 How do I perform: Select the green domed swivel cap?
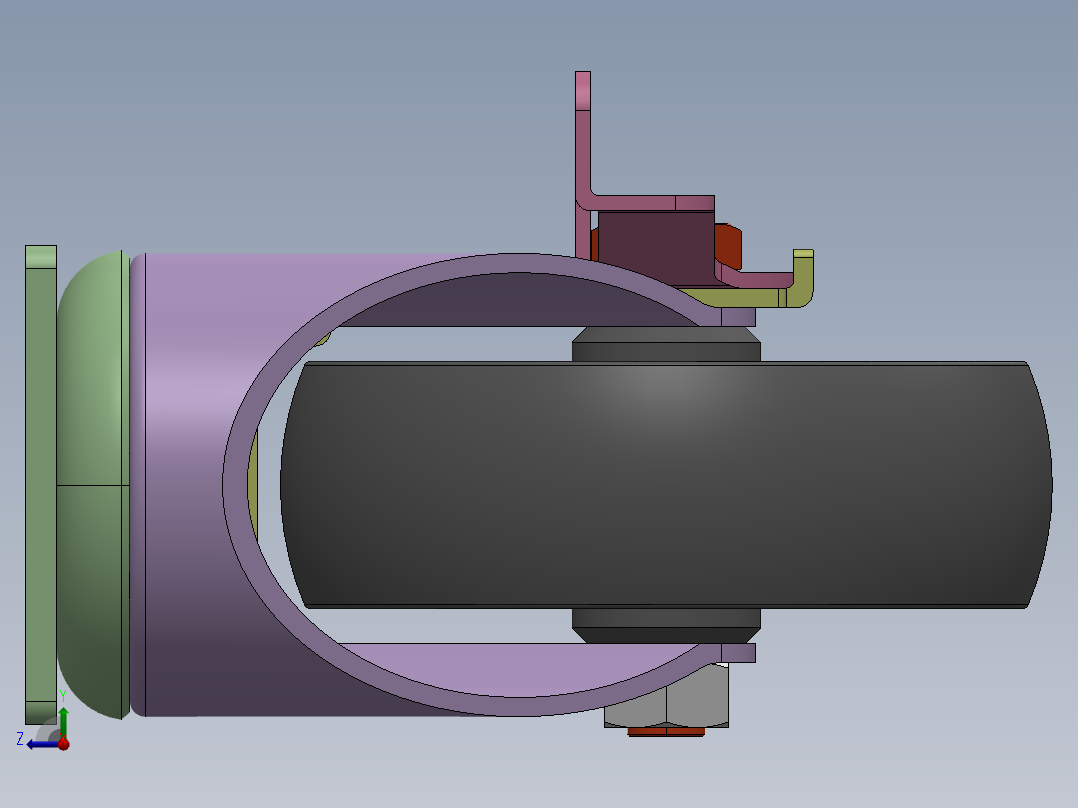93,485
